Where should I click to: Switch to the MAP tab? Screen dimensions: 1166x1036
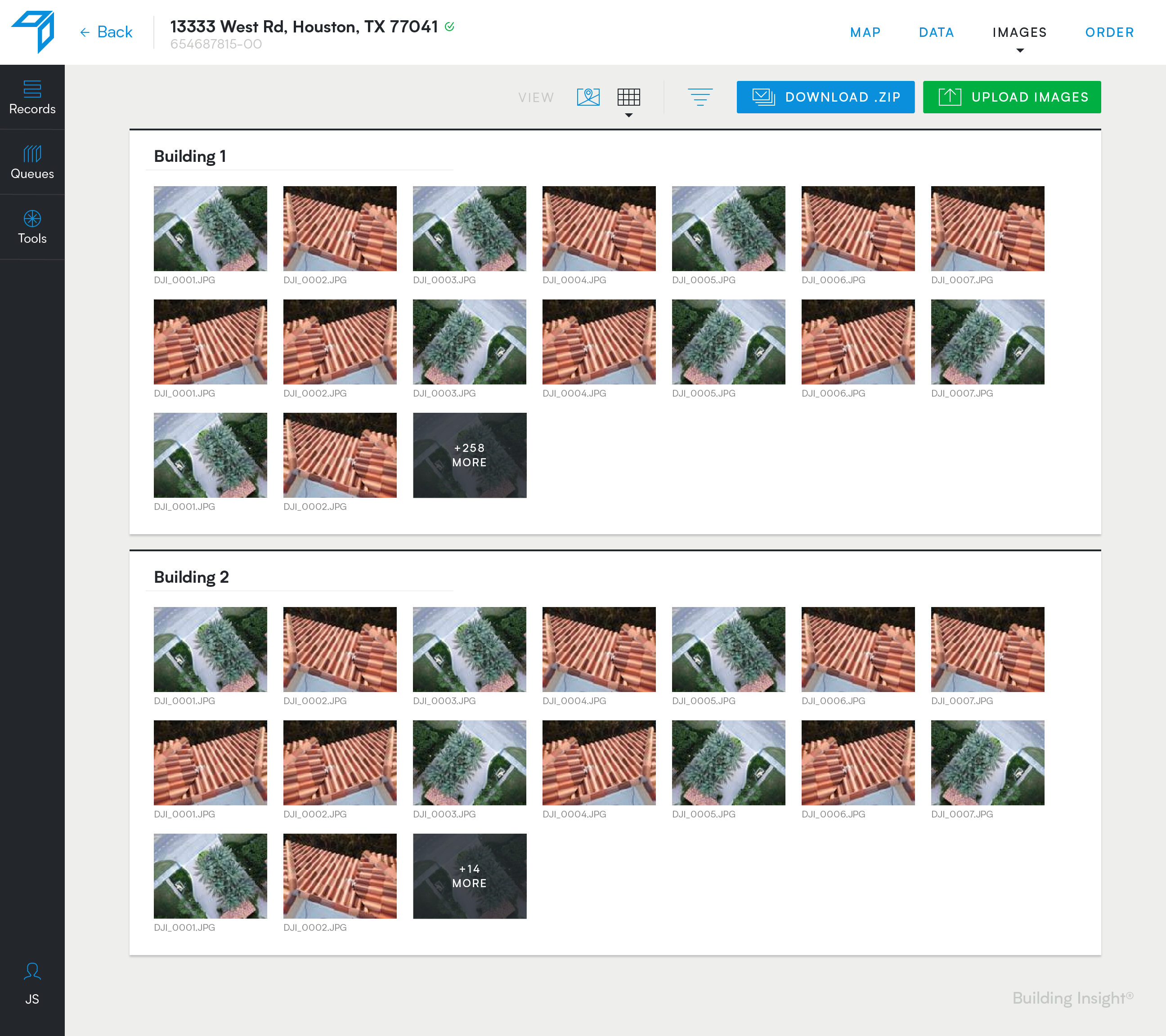865,32
